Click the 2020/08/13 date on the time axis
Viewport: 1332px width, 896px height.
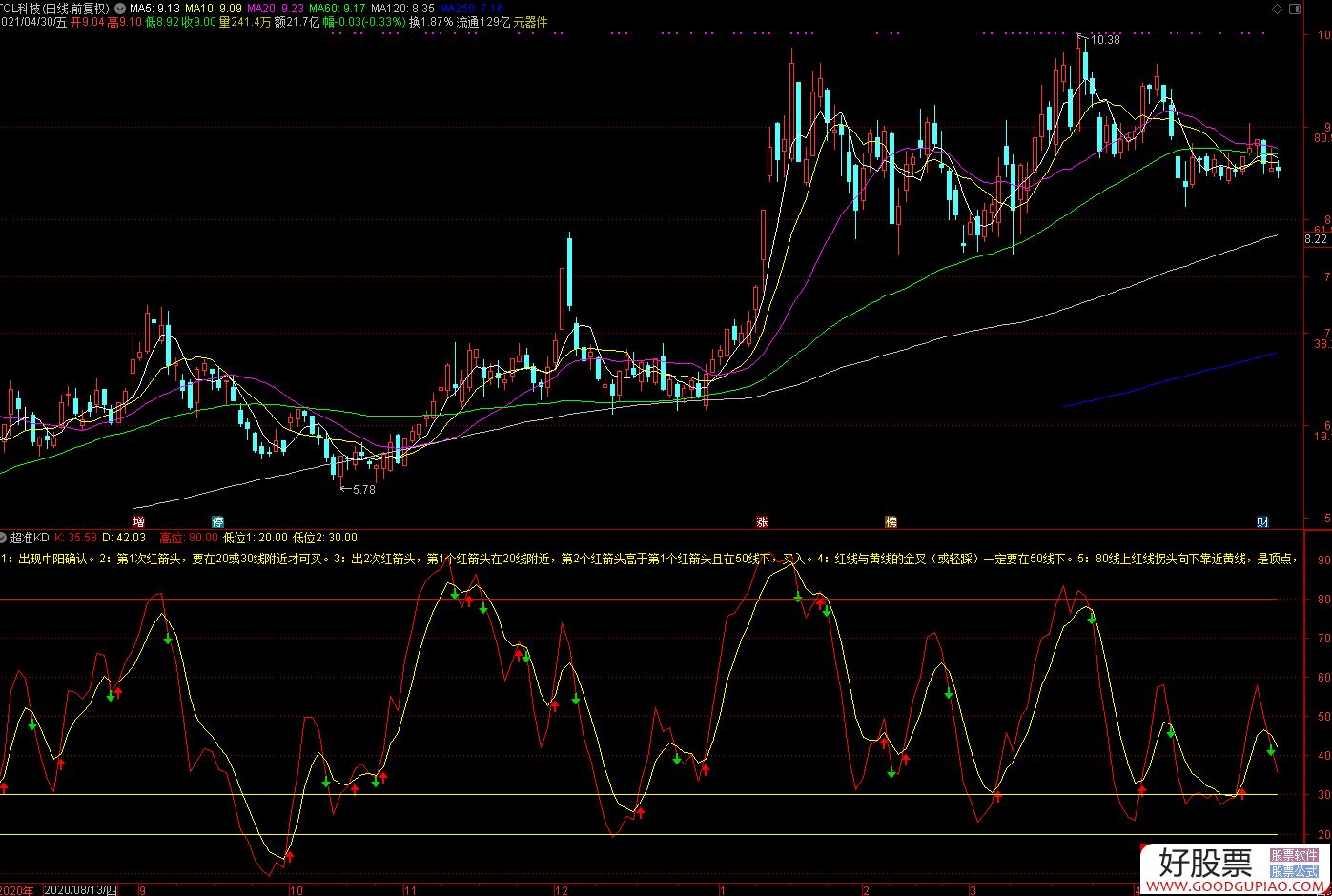(x=80, y=890)
